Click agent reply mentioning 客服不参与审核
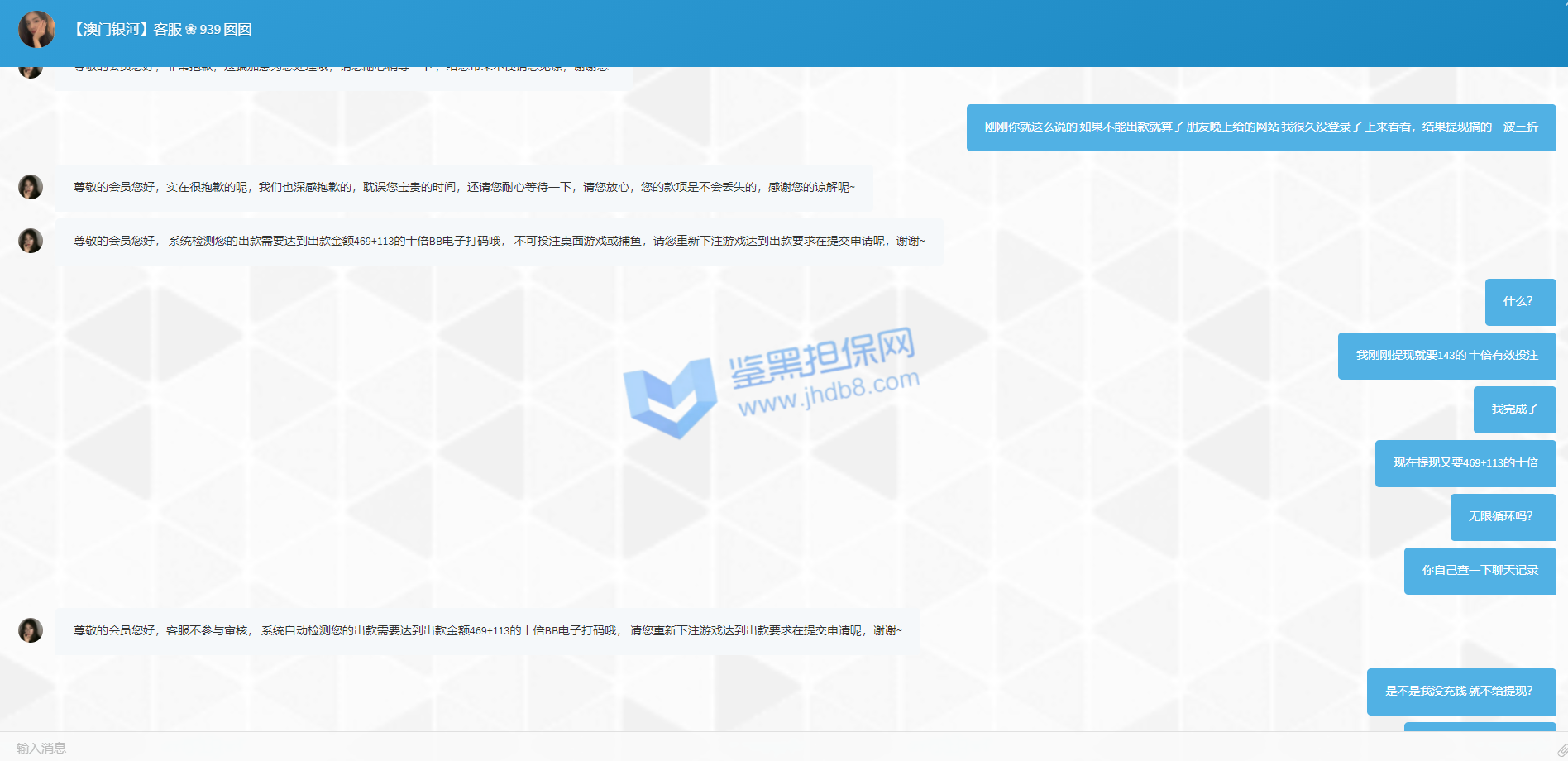This screenshot has width=1568, height=761. [x=487, y=631]
